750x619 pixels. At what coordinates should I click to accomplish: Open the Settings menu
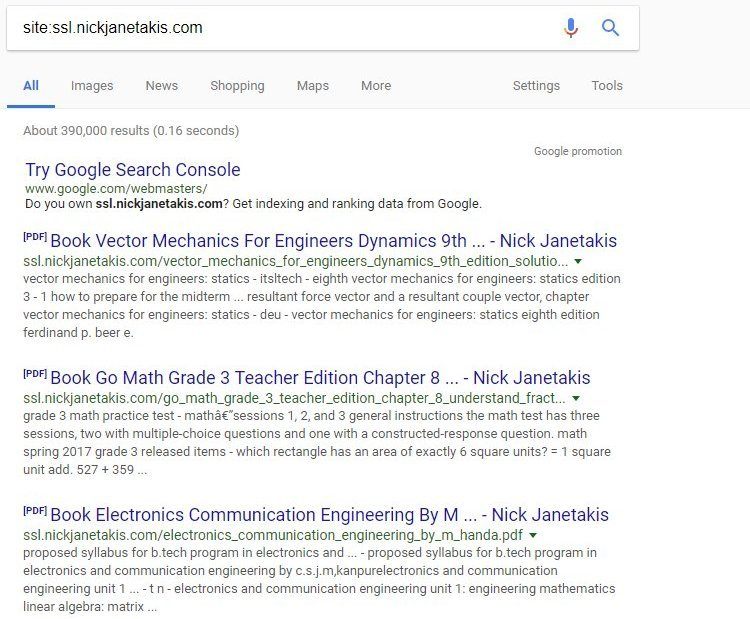point(536,86)
